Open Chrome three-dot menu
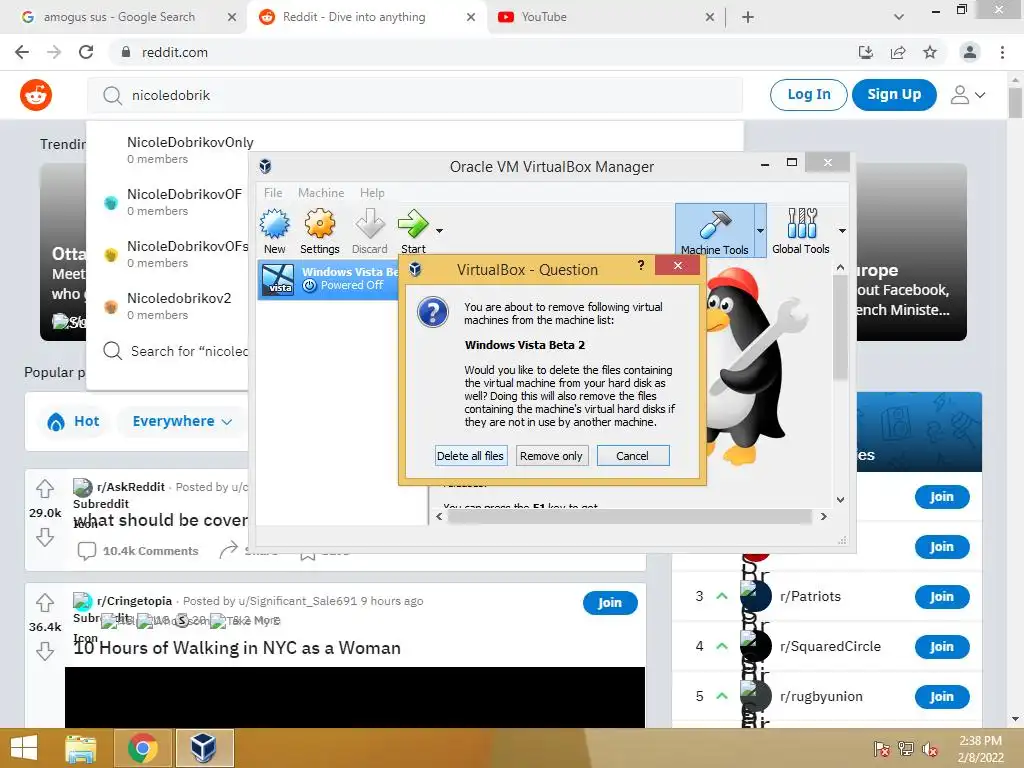 click(1002, 52)
